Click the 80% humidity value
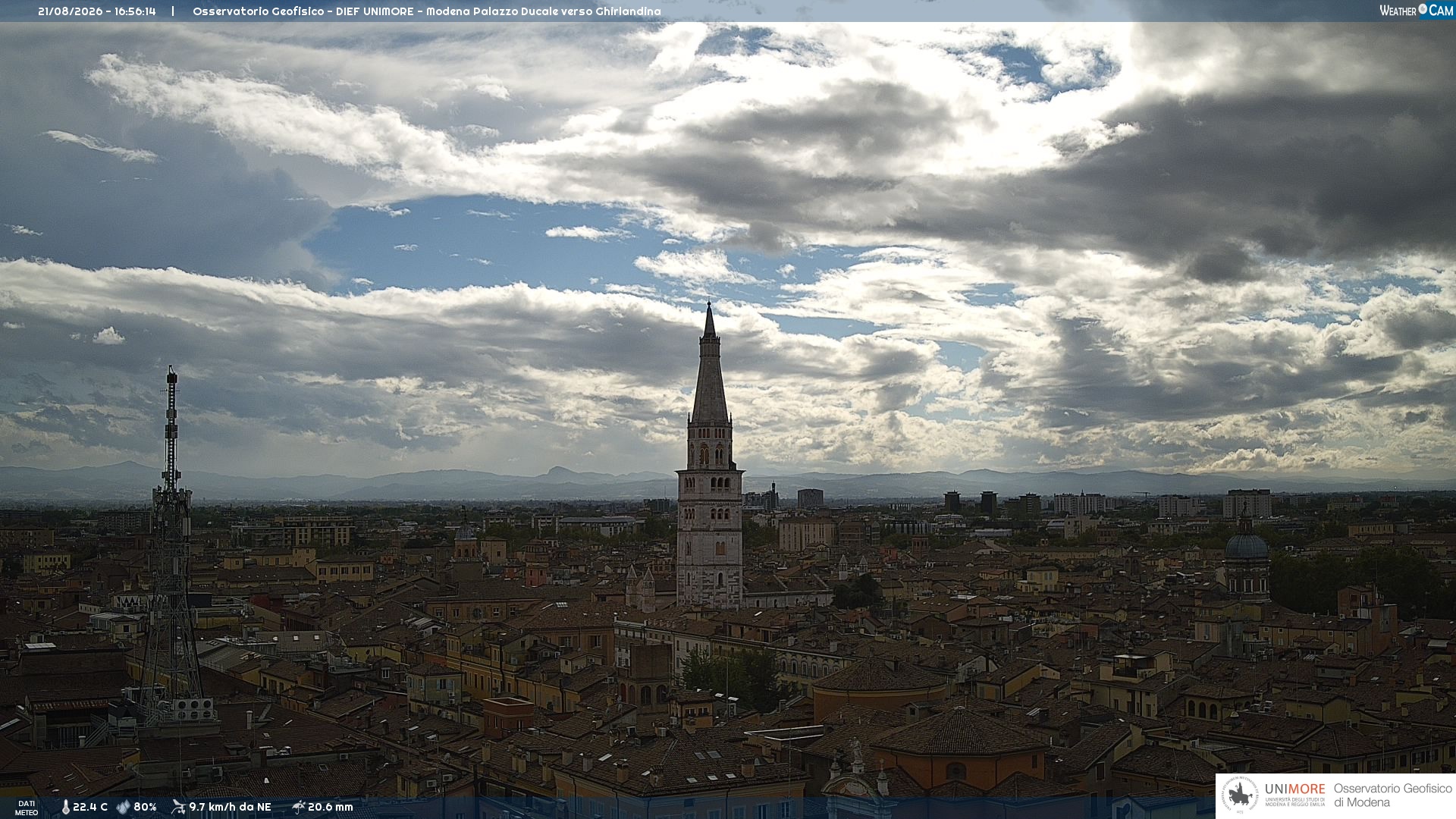The height and width of the screenshot is (819, 1456). tap(145, 807)
